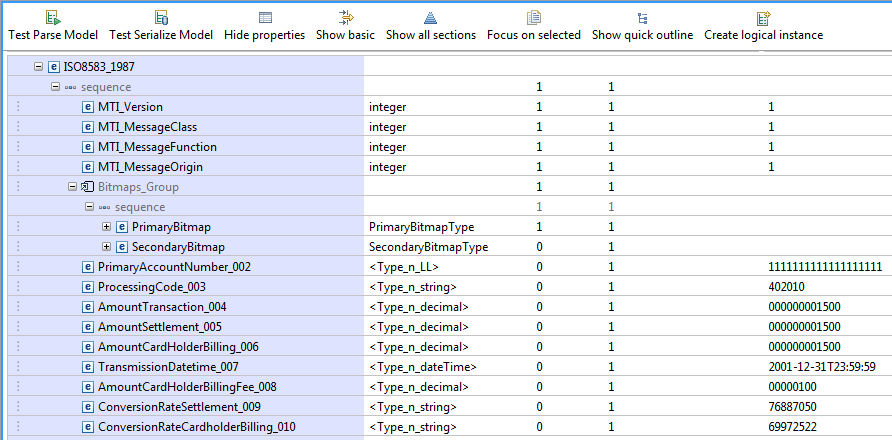The width and height of the screenshot is (892, 440).
Task: Click the Show all sections icon
Action: click(x=431, y=18)
